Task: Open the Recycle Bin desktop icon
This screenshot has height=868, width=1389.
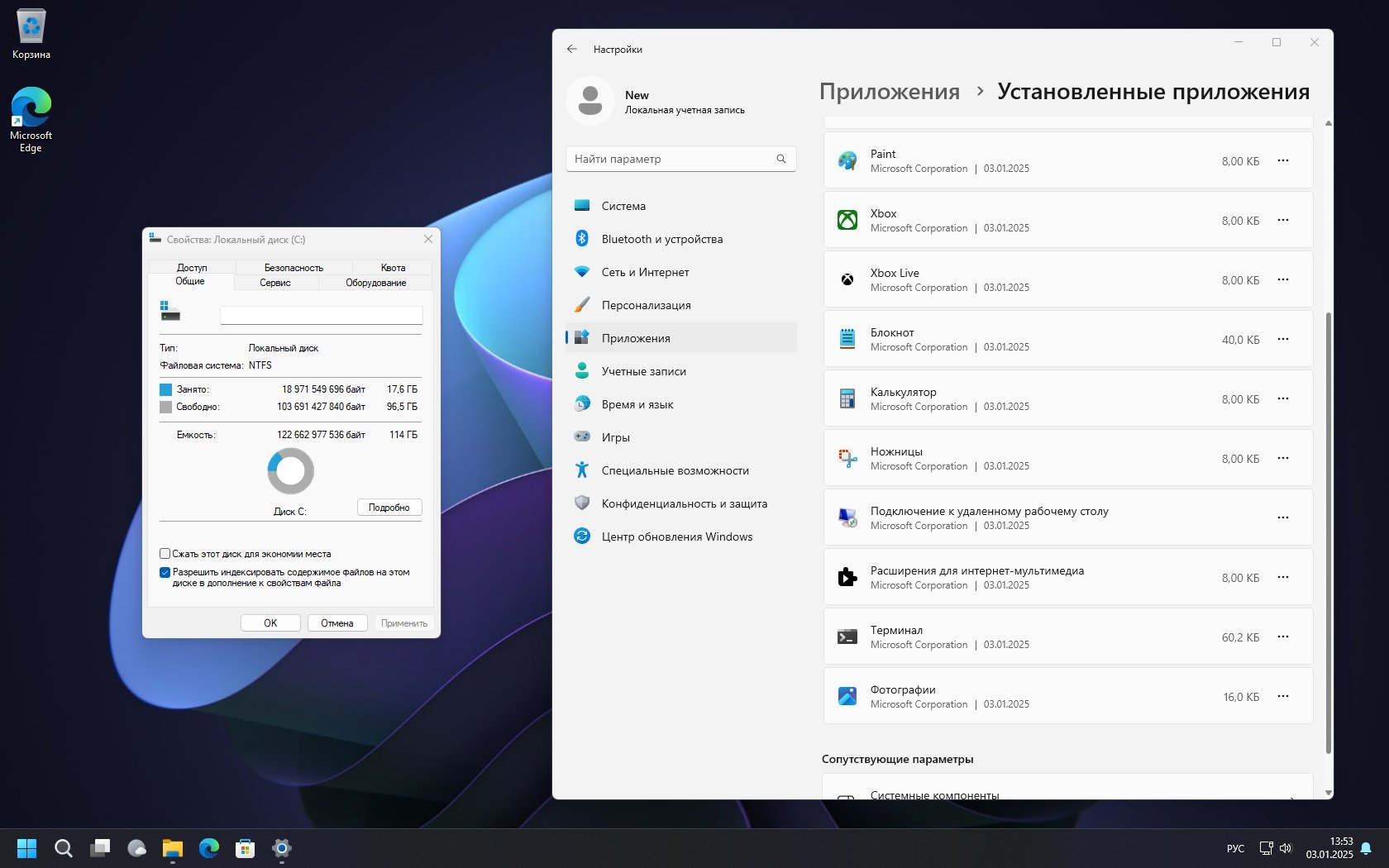Action: (31, 35)
